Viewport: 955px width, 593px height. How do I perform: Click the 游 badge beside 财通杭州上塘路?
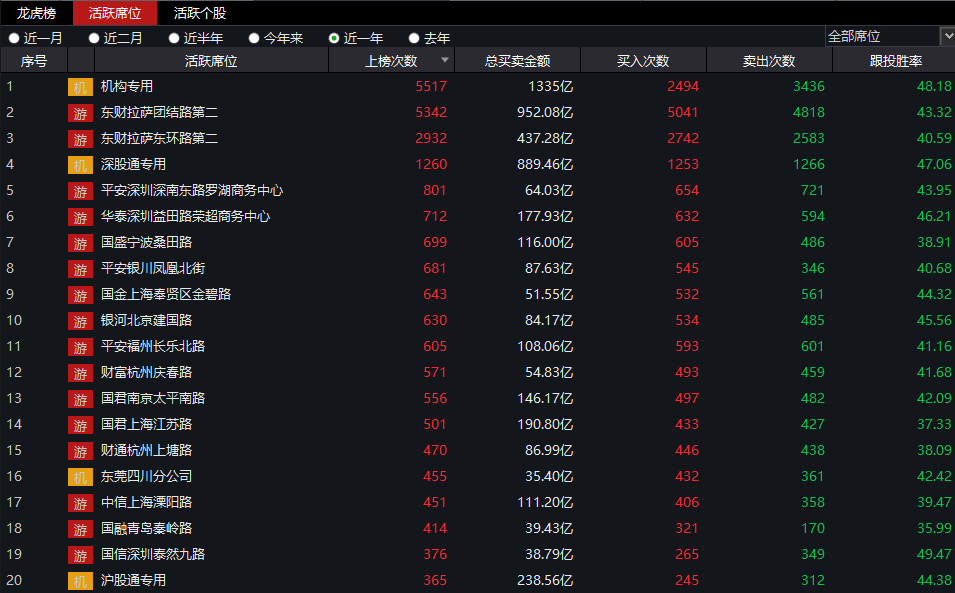80,451
